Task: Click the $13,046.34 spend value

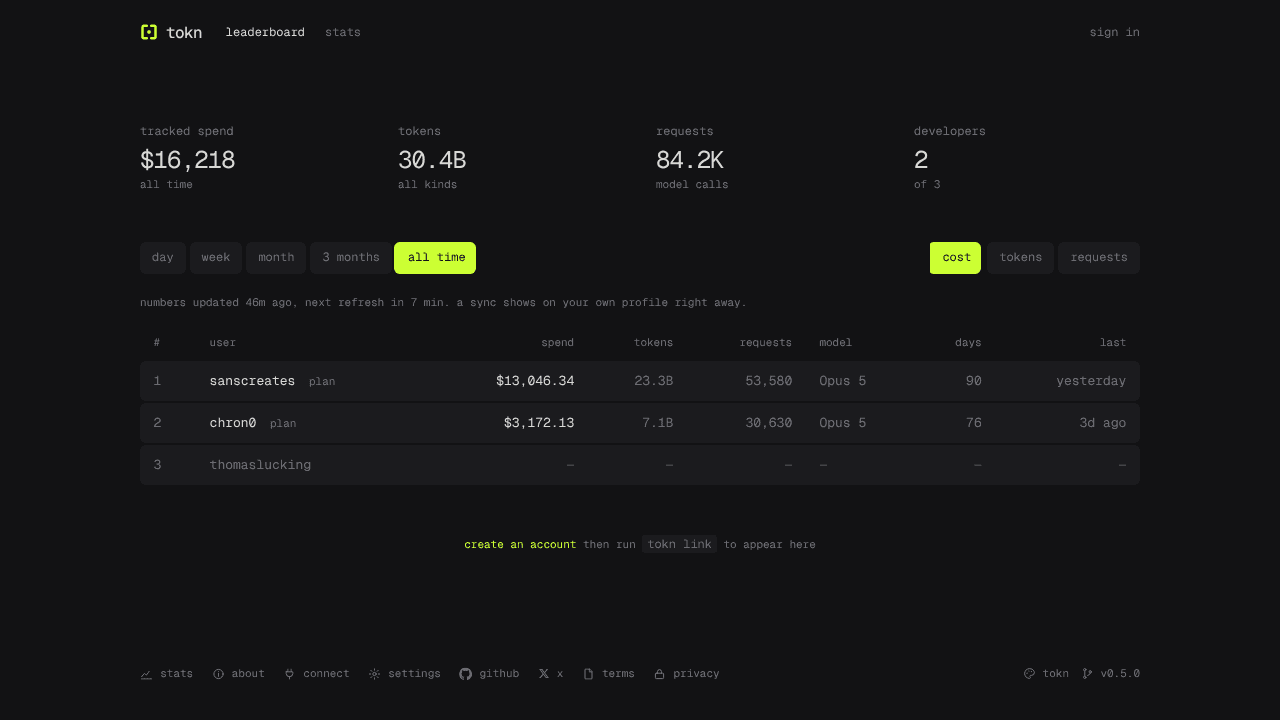Action: [x=535, y=381]
